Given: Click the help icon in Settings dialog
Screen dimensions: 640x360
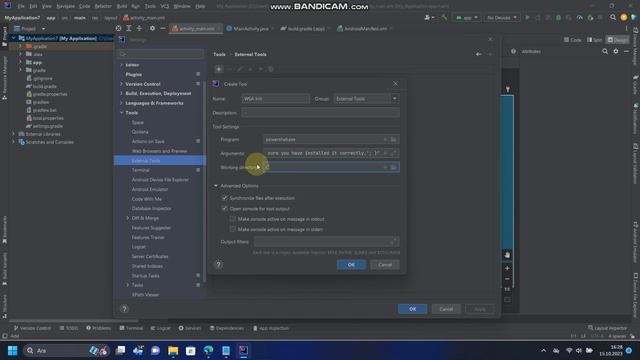Looking at the screenshot, I should [124, 309].
